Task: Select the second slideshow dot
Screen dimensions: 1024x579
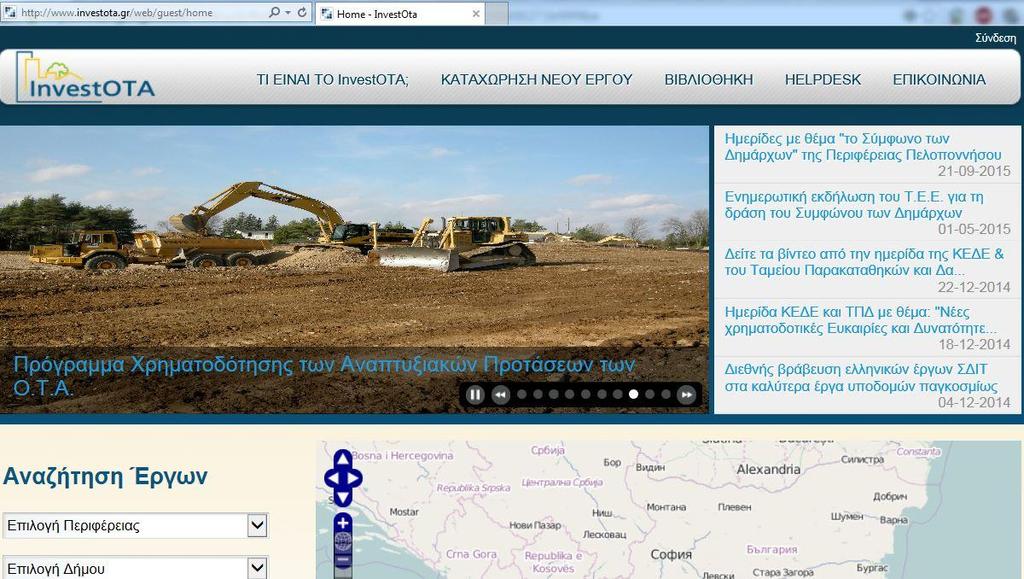Action: [x=537, y=394]
